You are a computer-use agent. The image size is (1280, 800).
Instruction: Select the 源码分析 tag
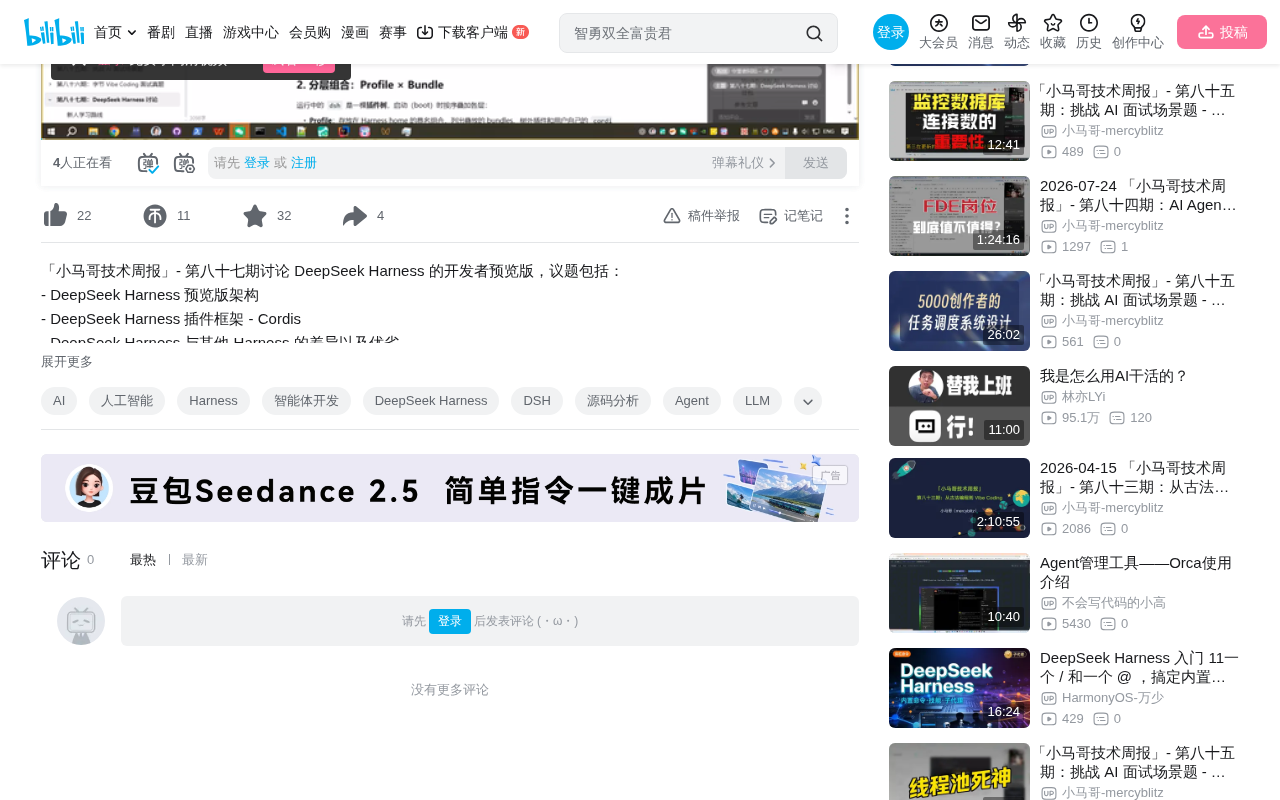[x=613, y=401]
